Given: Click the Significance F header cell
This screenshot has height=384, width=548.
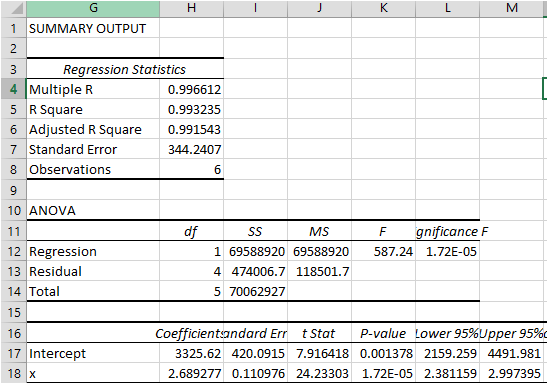Looking at the screenshot, I should [x=447, y=231].
